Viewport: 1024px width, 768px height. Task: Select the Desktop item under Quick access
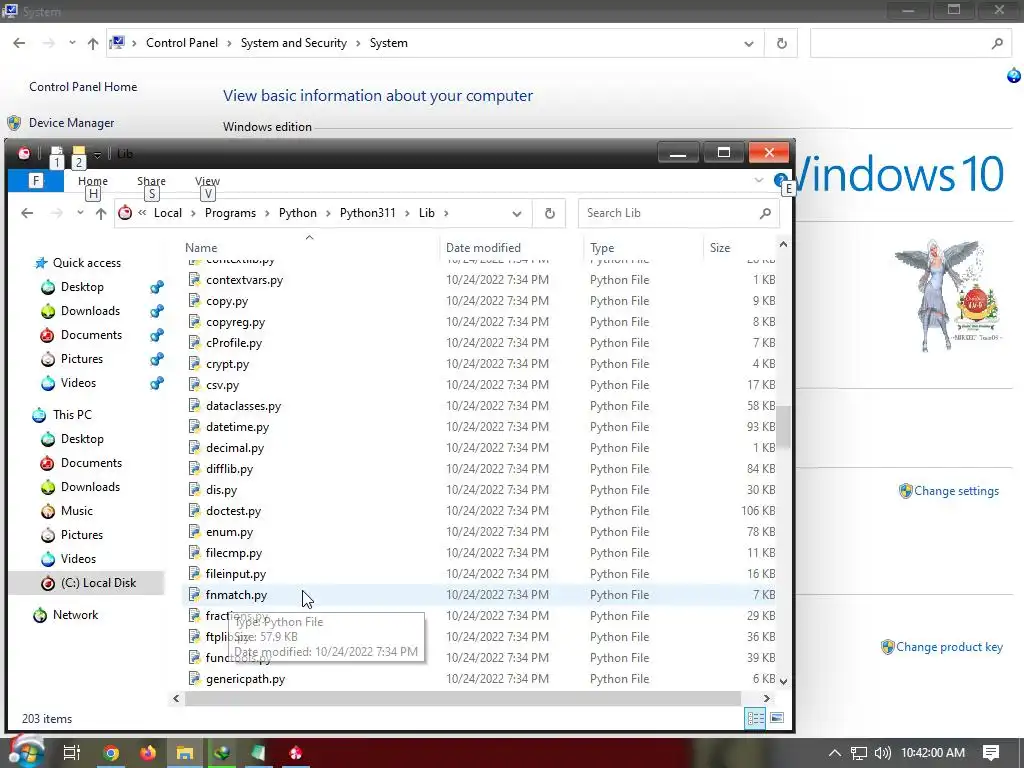point(82,287)
